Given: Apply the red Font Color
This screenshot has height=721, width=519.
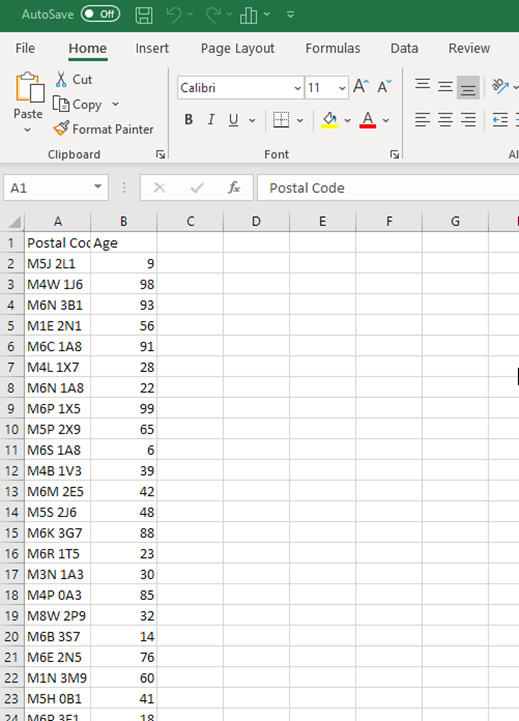Looking at the screenshot, I should [x=368, y=120].
